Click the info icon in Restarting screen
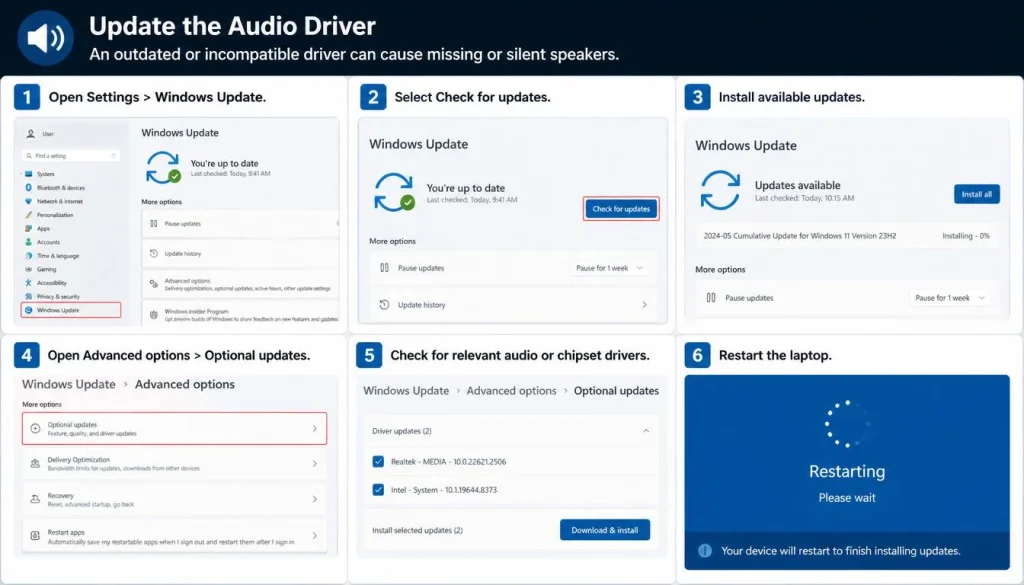This screenshot has width=1024, height=585. coord(705,550)
